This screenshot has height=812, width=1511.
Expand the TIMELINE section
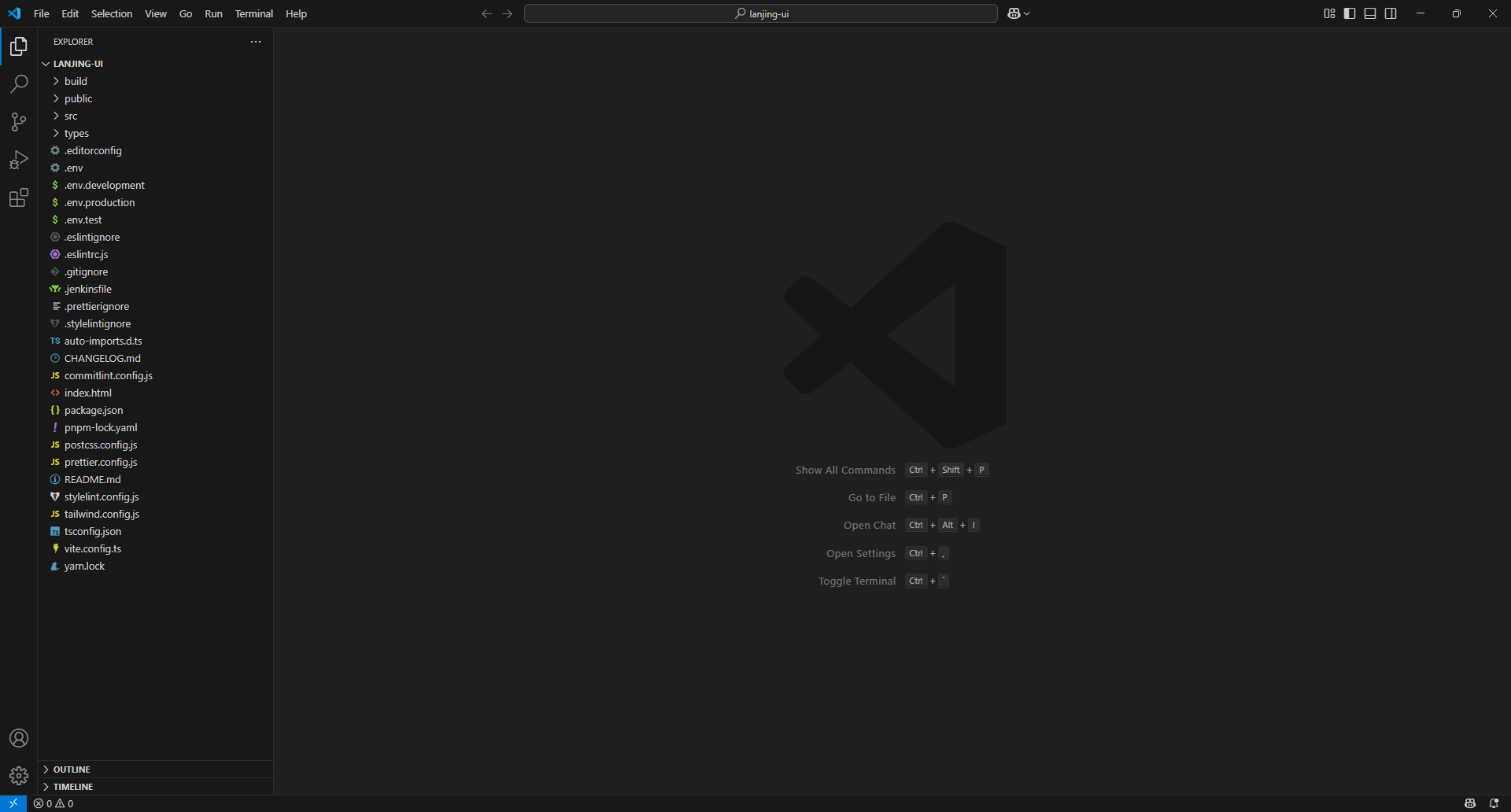73,787
